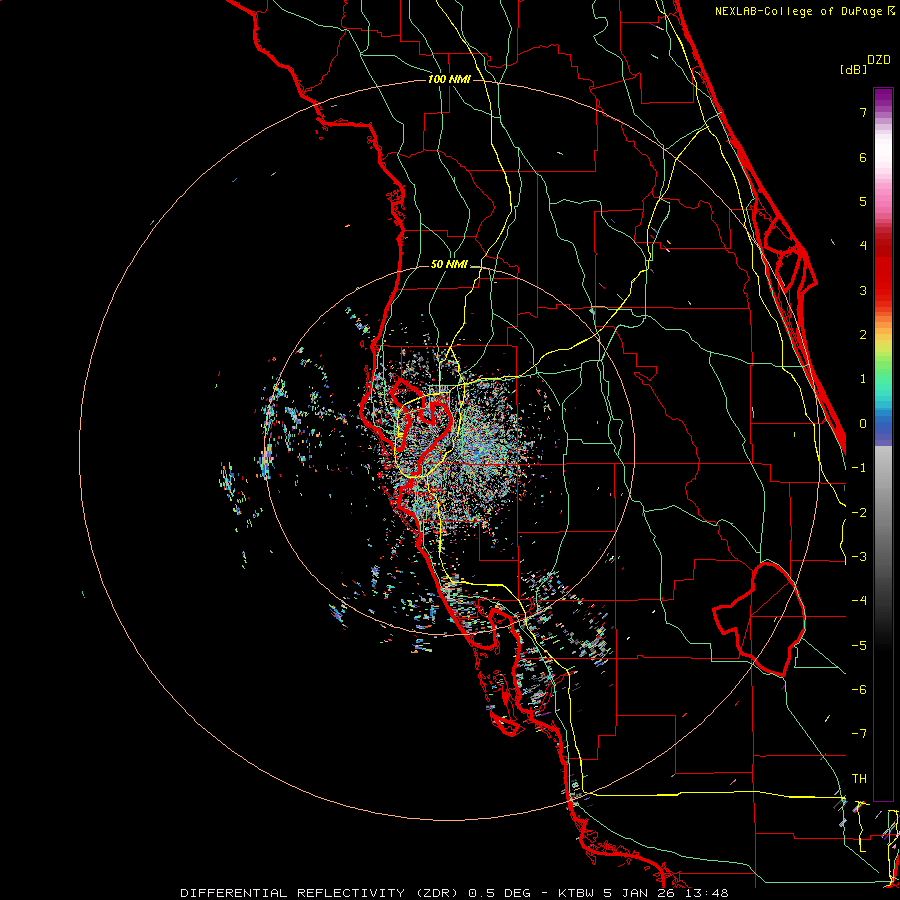Screen dimensions: 900x900
Task: Click the -1 tick on color scale
Action: [x=859, y=468]
